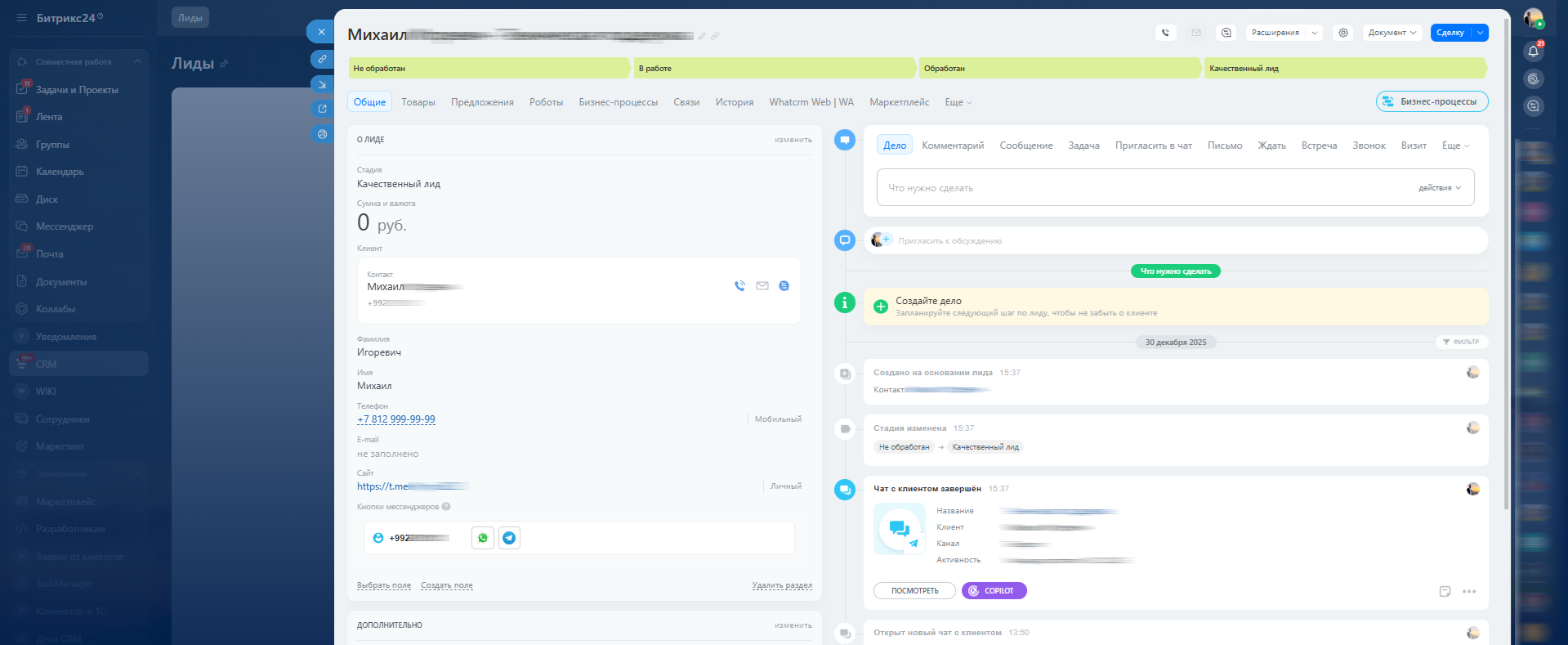Viewport: 1568px width, 645px height.
Task: Switch to the Товары tab
Action: (418, 102)
